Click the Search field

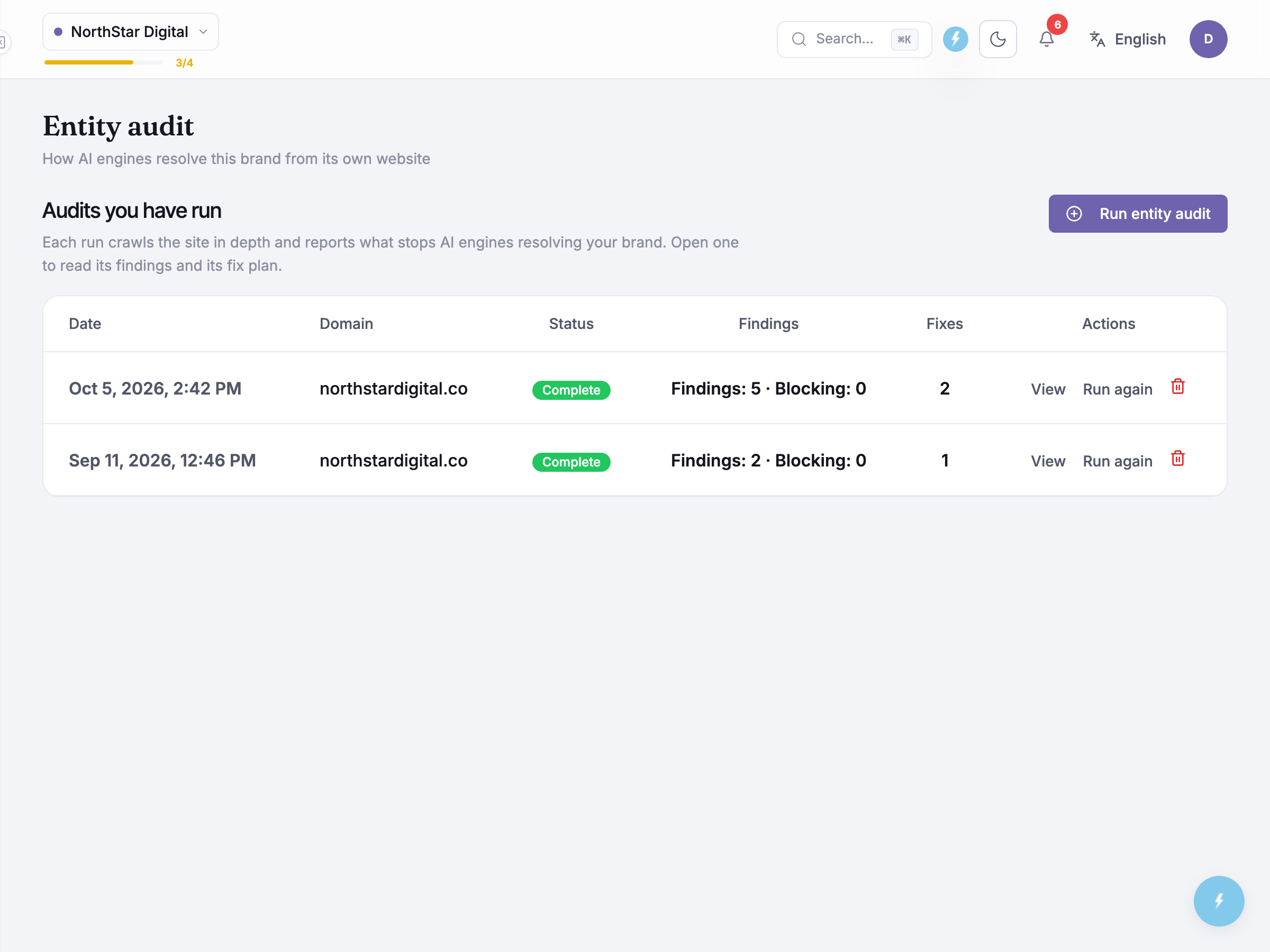(854, 39)
